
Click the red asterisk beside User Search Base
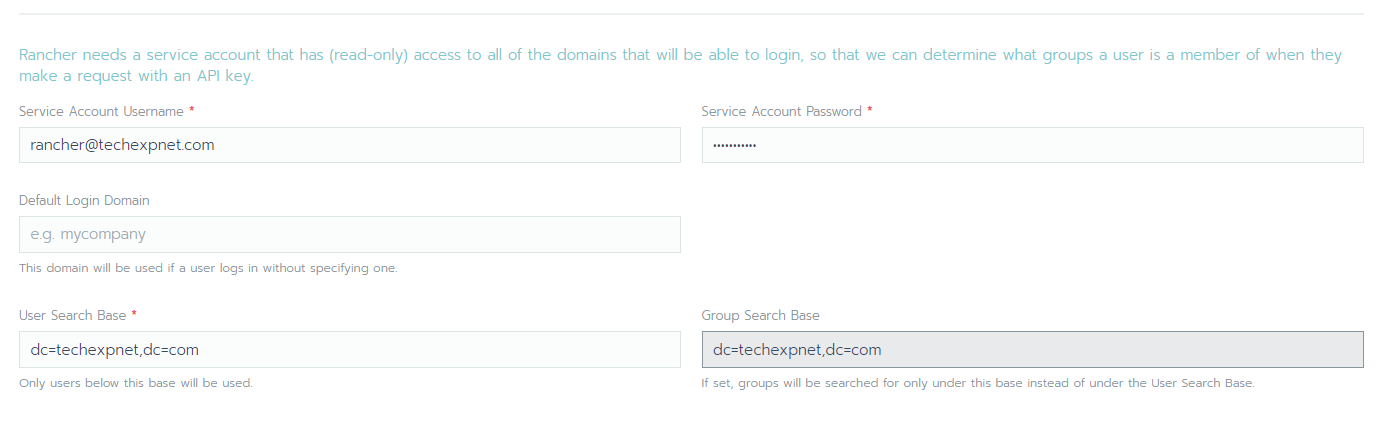134,314
